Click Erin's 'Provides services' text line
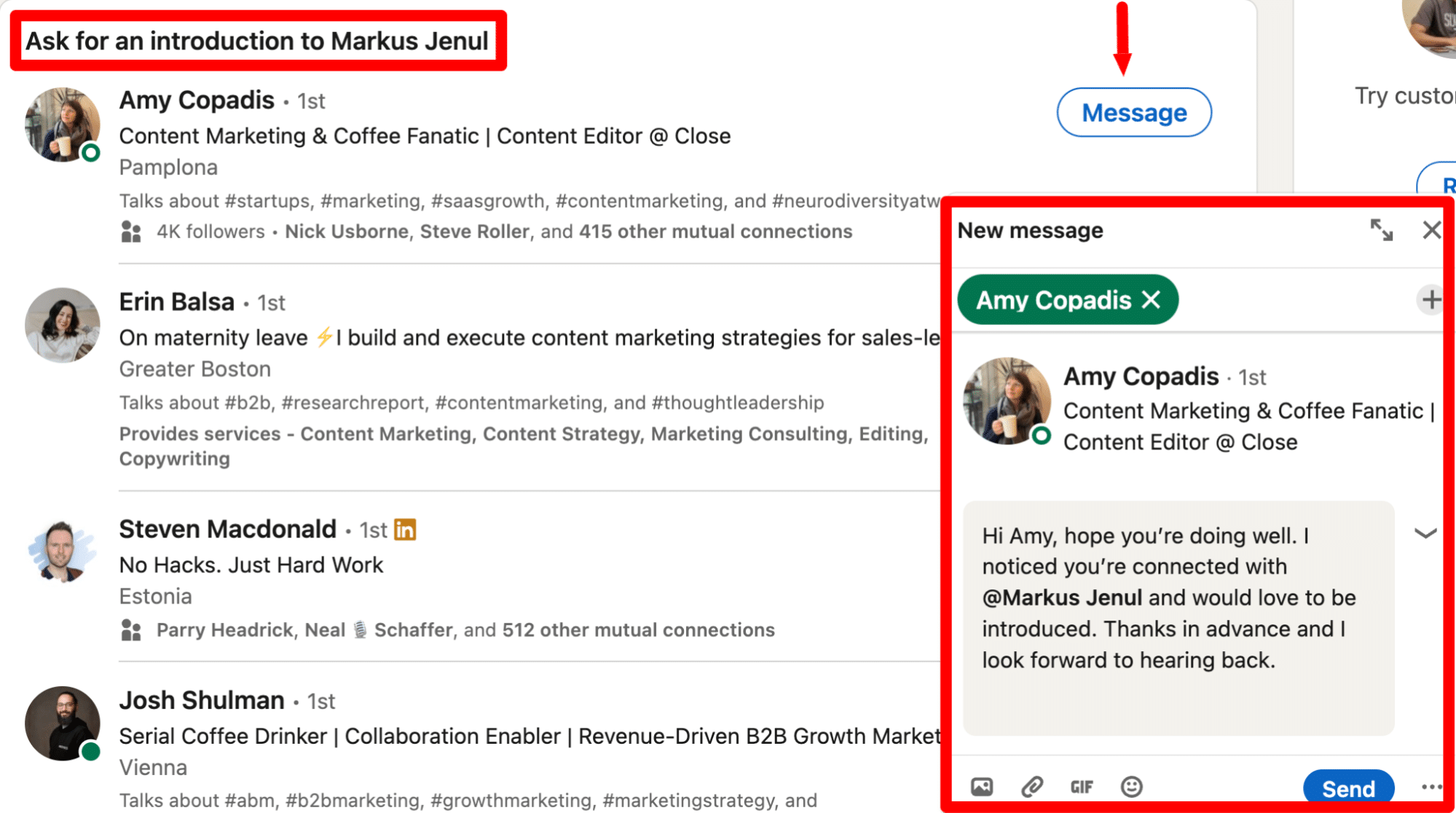This screenshot has height=813, width=1456. (x=524, y=446)
